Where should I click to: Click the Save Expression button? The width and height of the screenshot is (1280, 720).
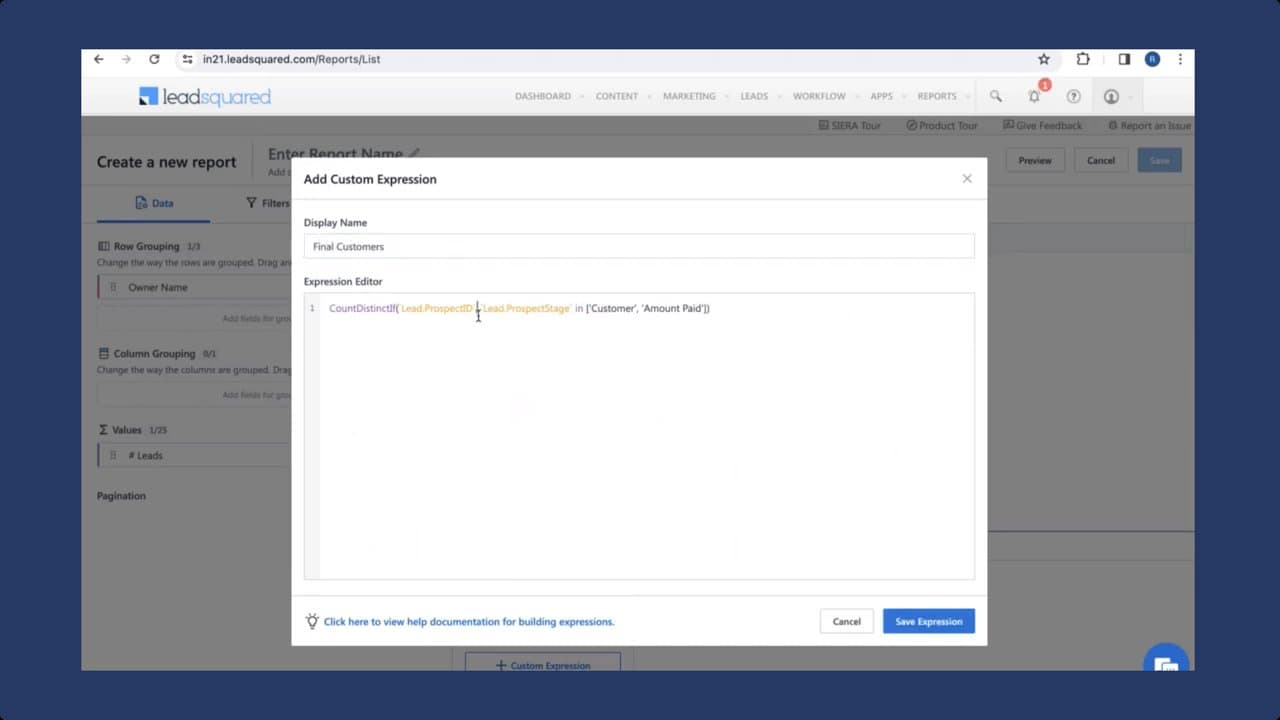point(928,621)
